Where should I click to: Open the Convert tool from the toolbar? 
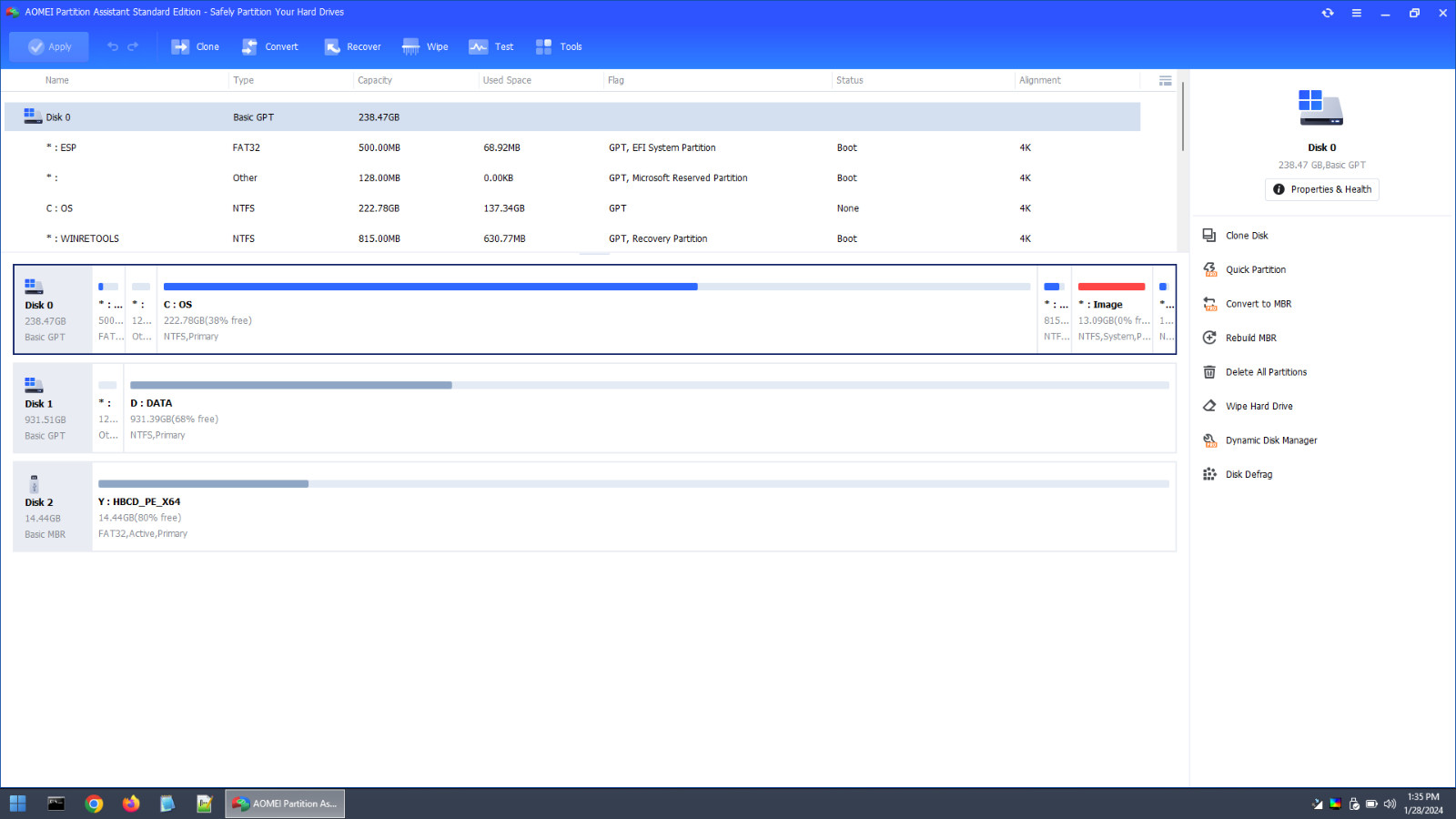pos(269,46)
